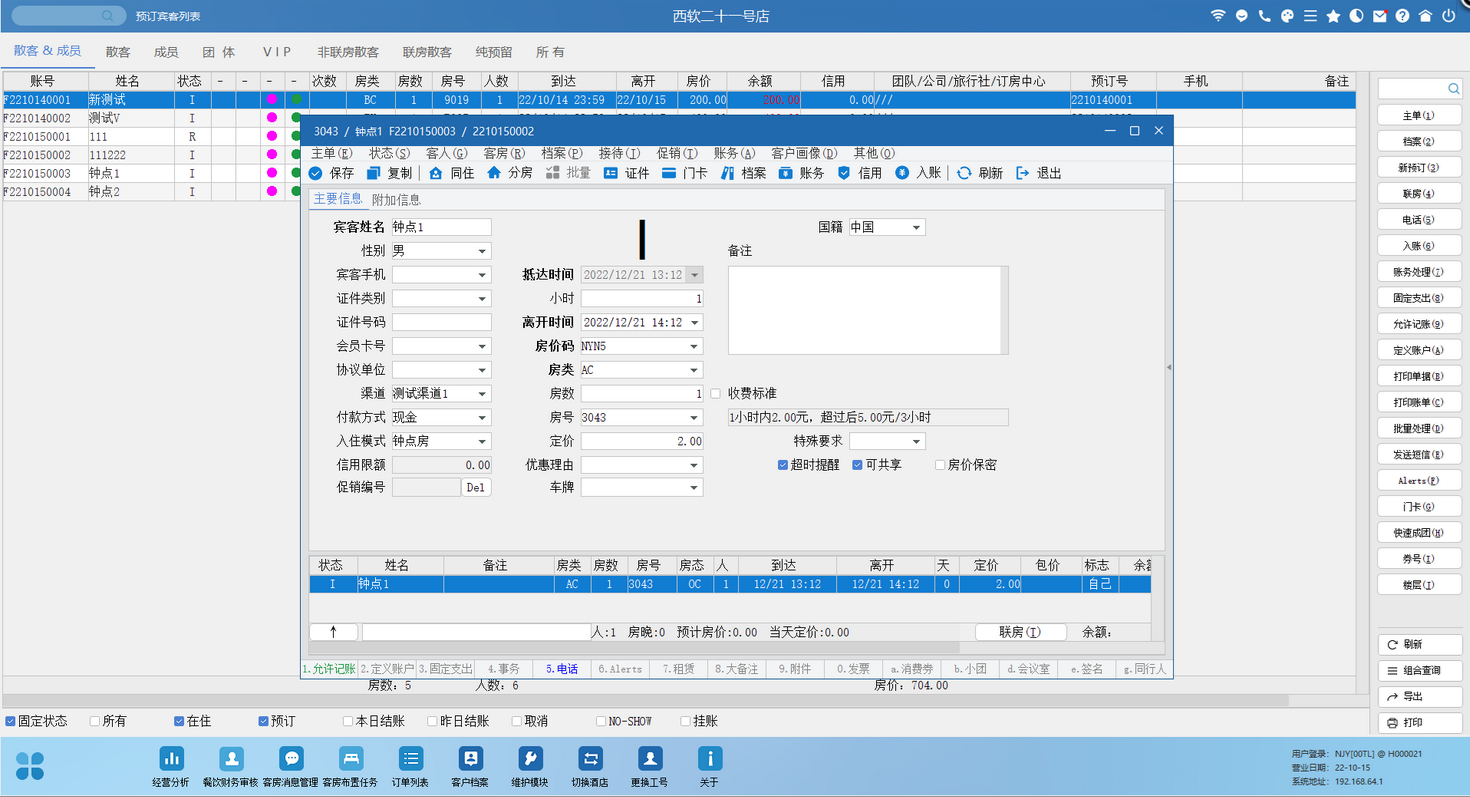Viewport: 1470px width, 797px height.
Task: Toggle the 超时提醒 checkbox
Action: coord(783,465)
